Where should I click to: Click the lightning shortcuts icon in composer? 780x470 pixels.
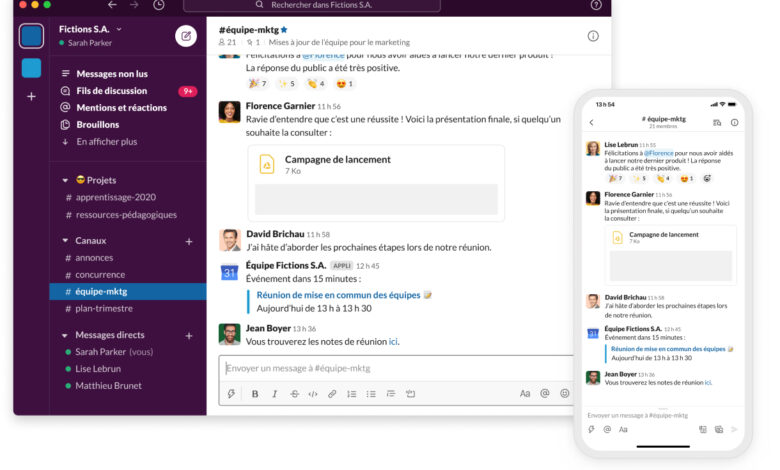[x=231, y=394]
